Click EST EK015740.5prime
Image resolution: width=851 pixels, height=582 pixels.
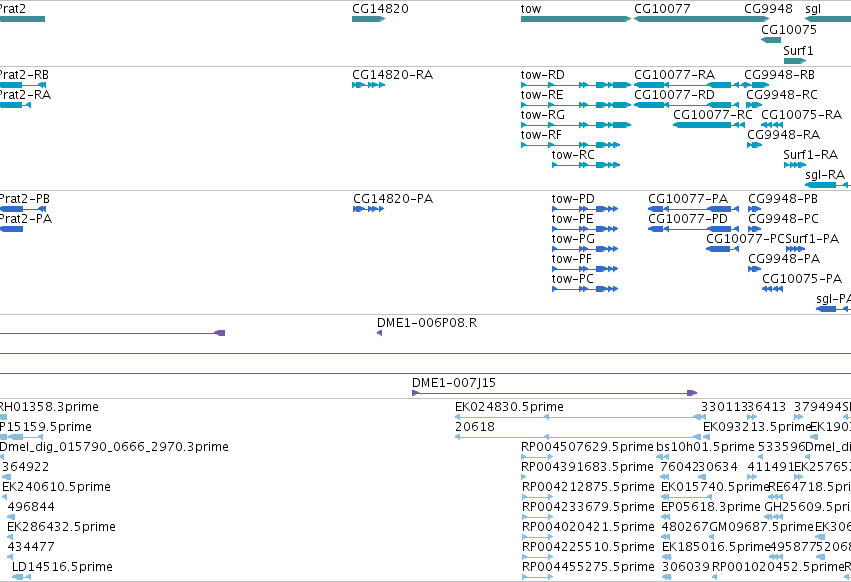pos(686,497)
